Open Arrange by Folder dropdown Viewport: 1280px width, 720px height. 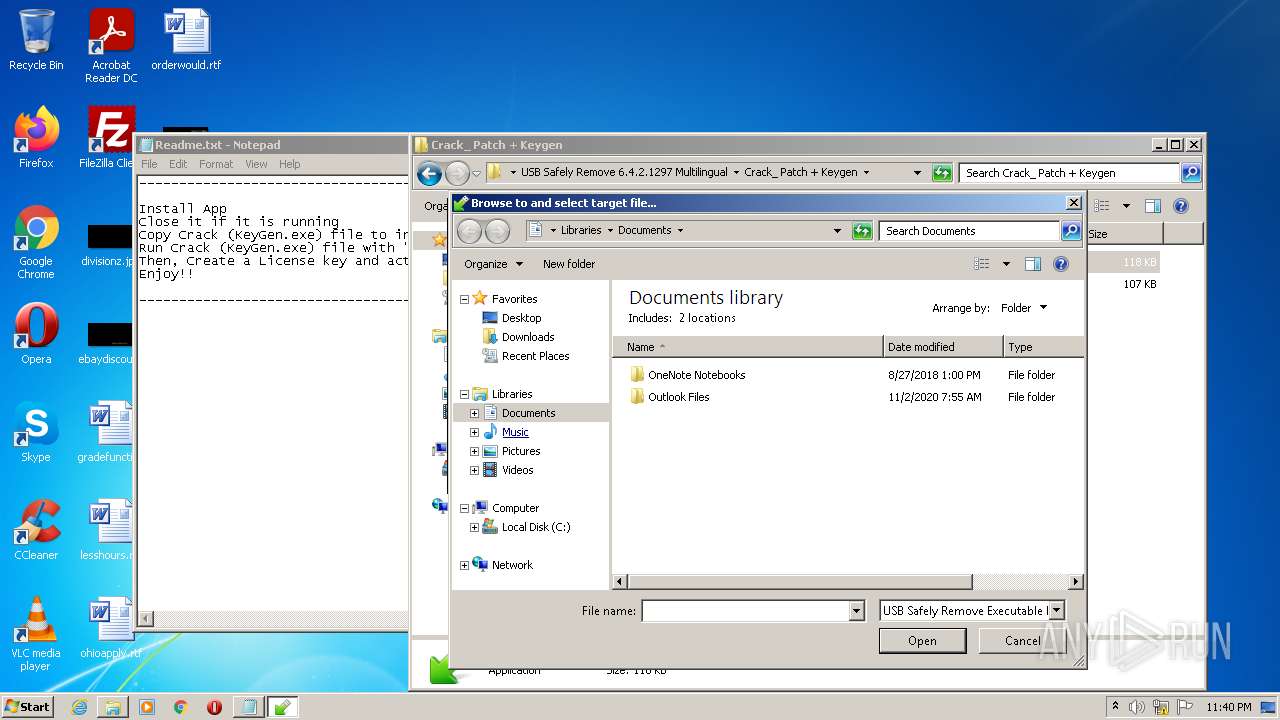coord(1024,308)
